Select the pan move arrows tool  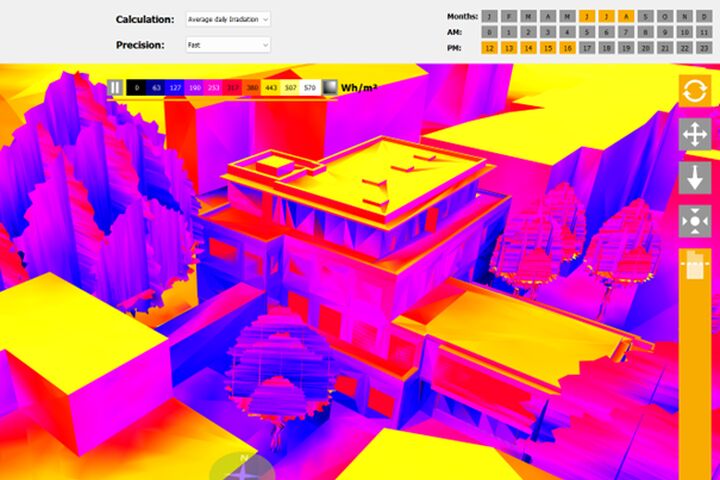click(x=695, y=134)
